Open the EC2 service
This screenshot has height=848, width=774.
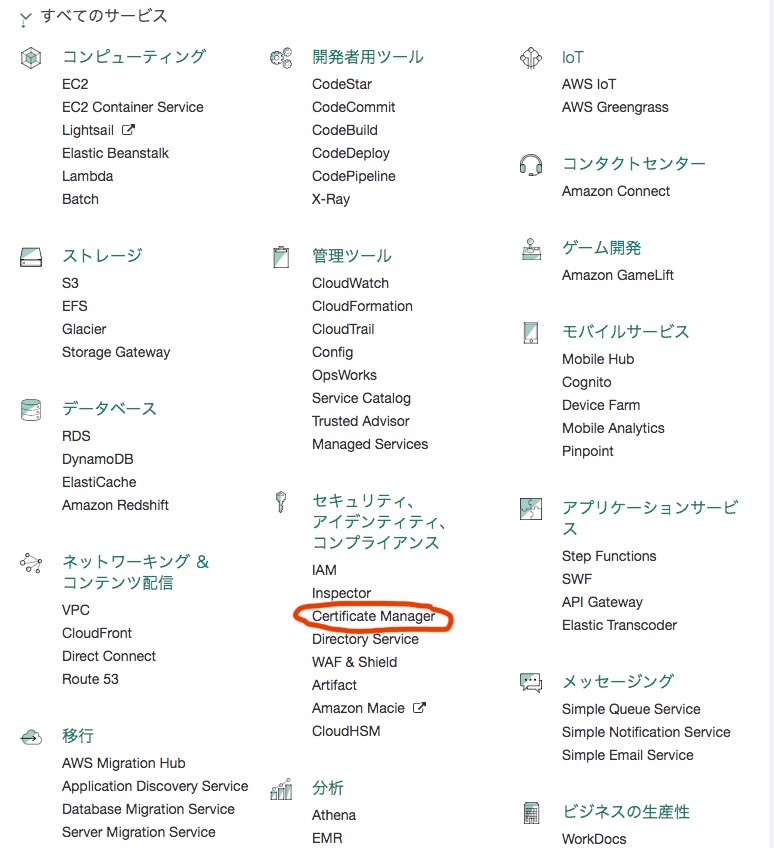point(74,84)
